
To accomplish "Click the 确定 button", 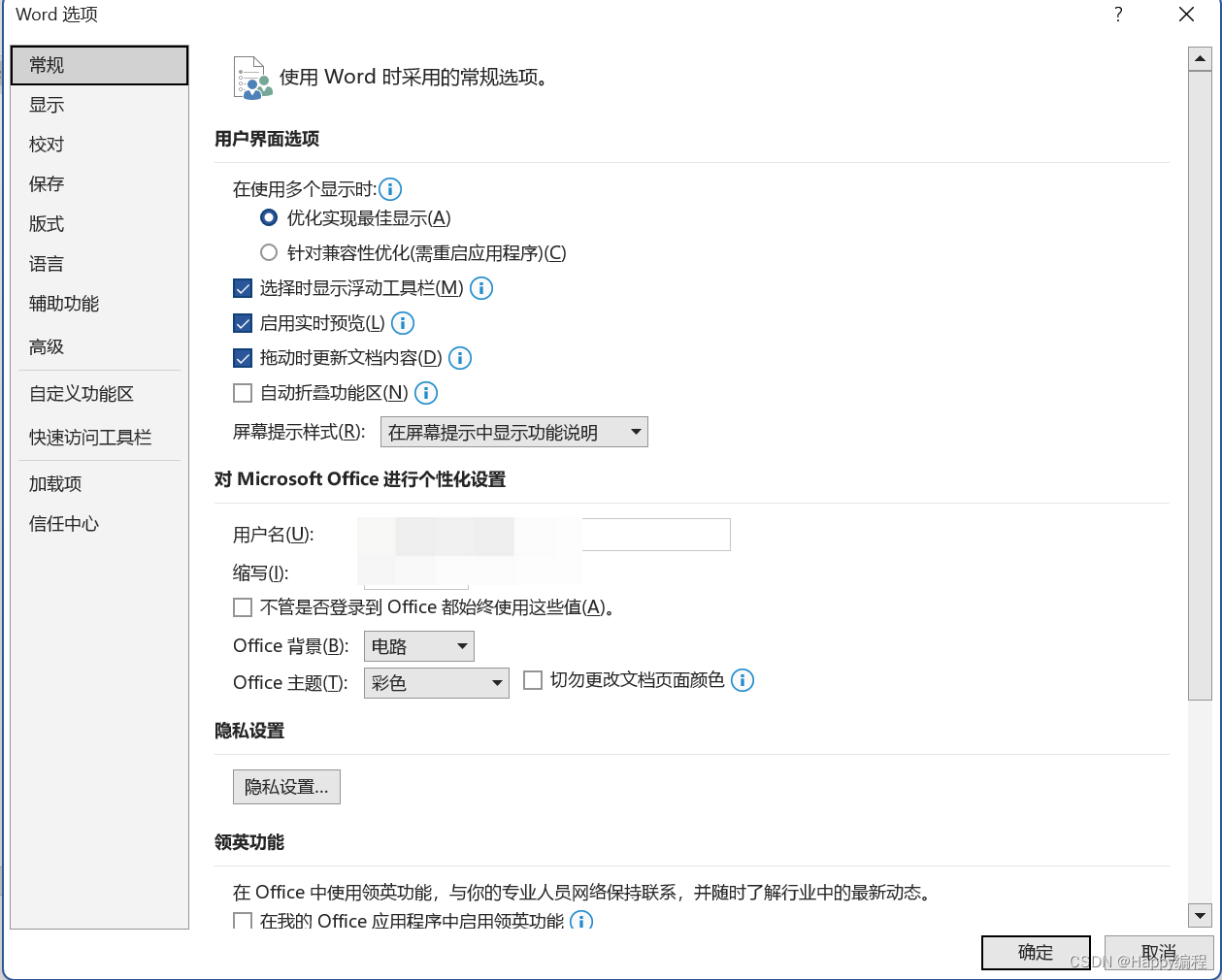I will [1036, 953].
